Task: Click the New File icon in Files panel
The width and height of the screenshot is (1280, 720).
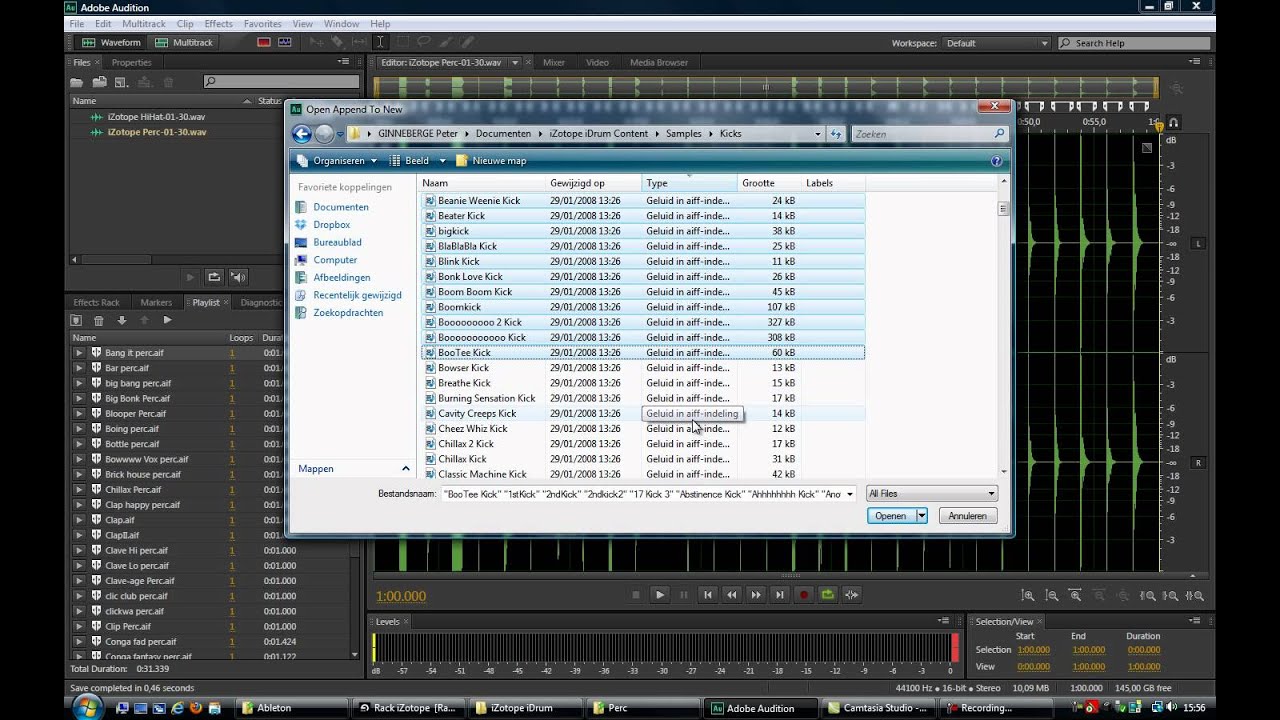Action: pyautogui.click(x=121, y=82)
